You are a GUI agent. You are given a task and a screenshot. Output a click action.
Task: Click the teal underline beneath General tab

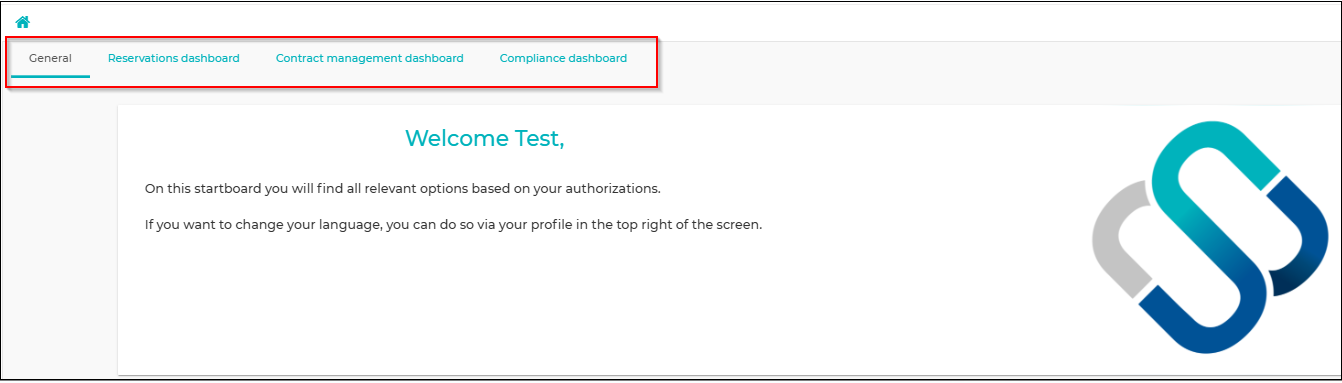(x=50, y=76)
